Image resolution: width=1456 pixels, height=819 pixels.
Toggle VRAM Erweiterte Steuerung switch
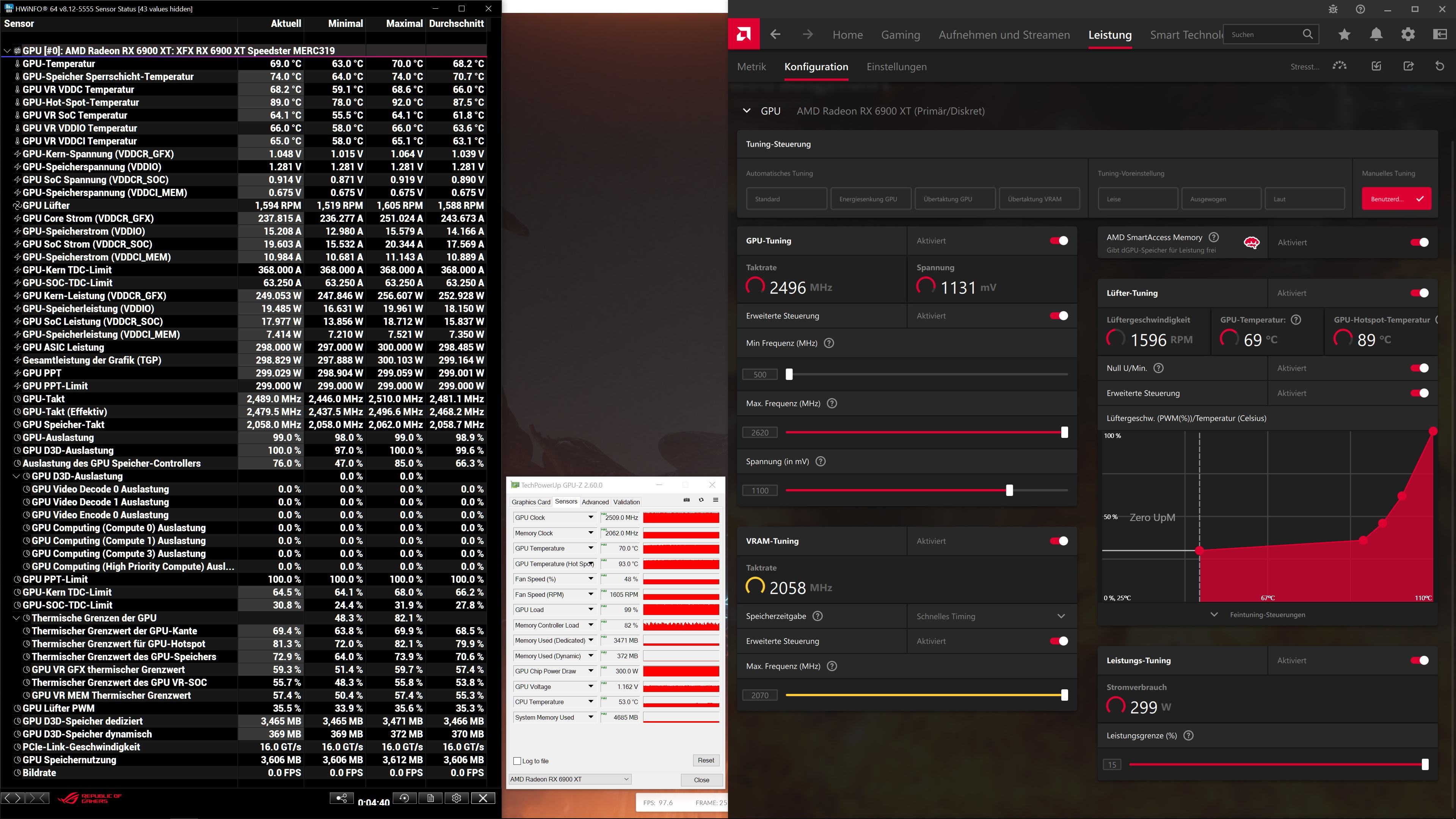pyautogui.click(x=1059, y=641)
